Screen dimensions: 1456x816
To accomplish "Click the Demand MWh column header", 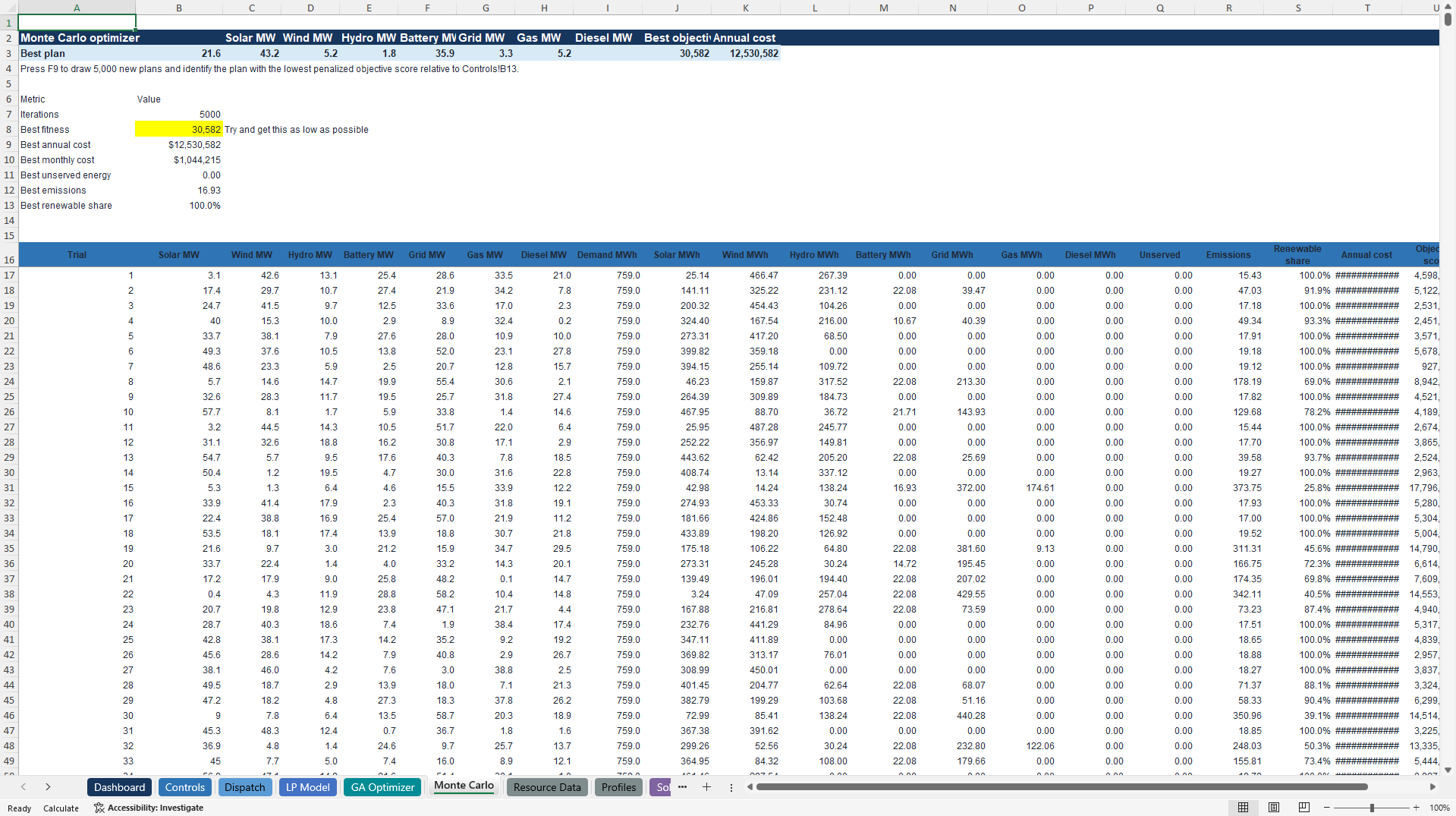I will (607, 255).
